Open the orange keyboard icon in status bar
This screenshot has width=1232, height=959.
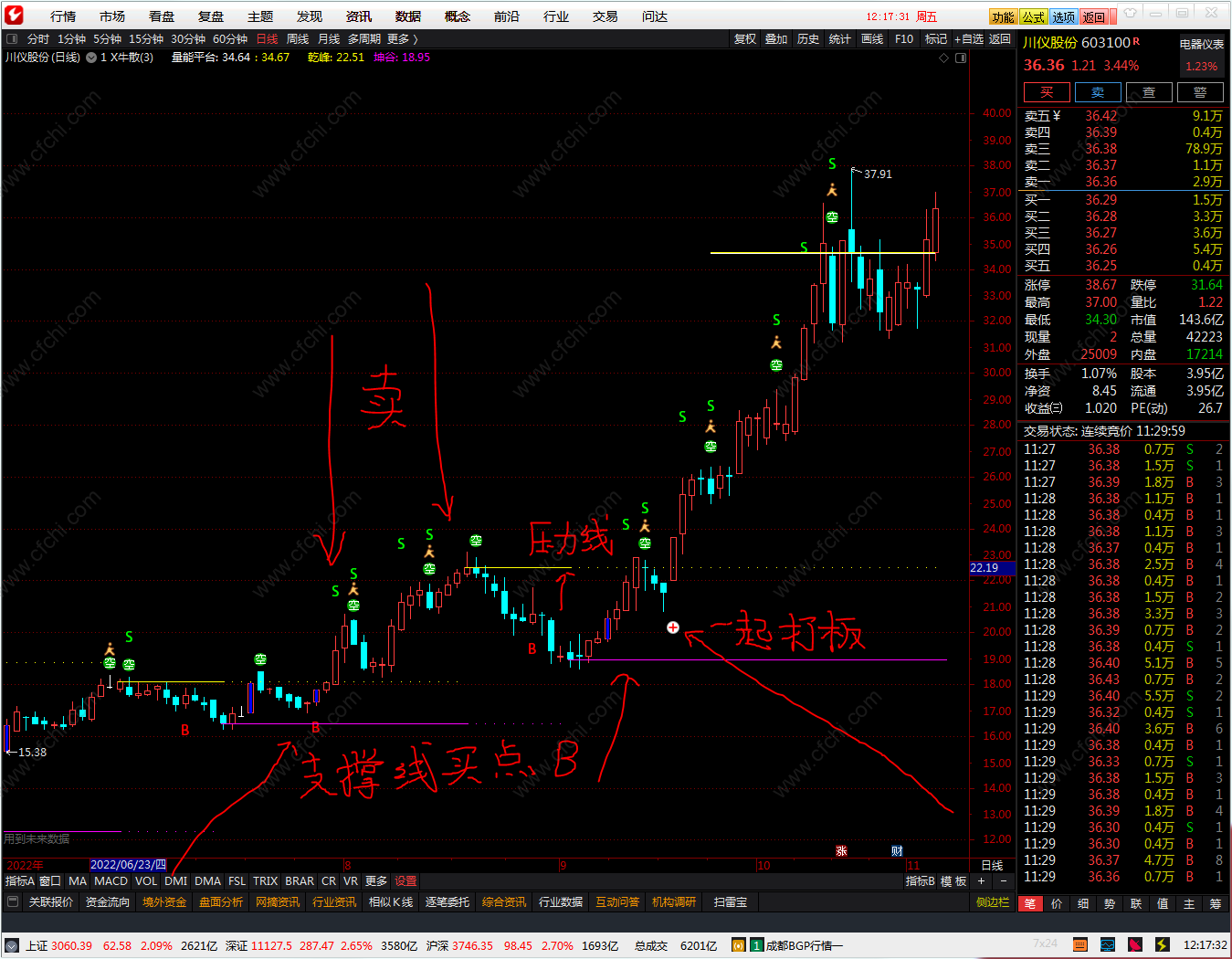coord(1080,944)
